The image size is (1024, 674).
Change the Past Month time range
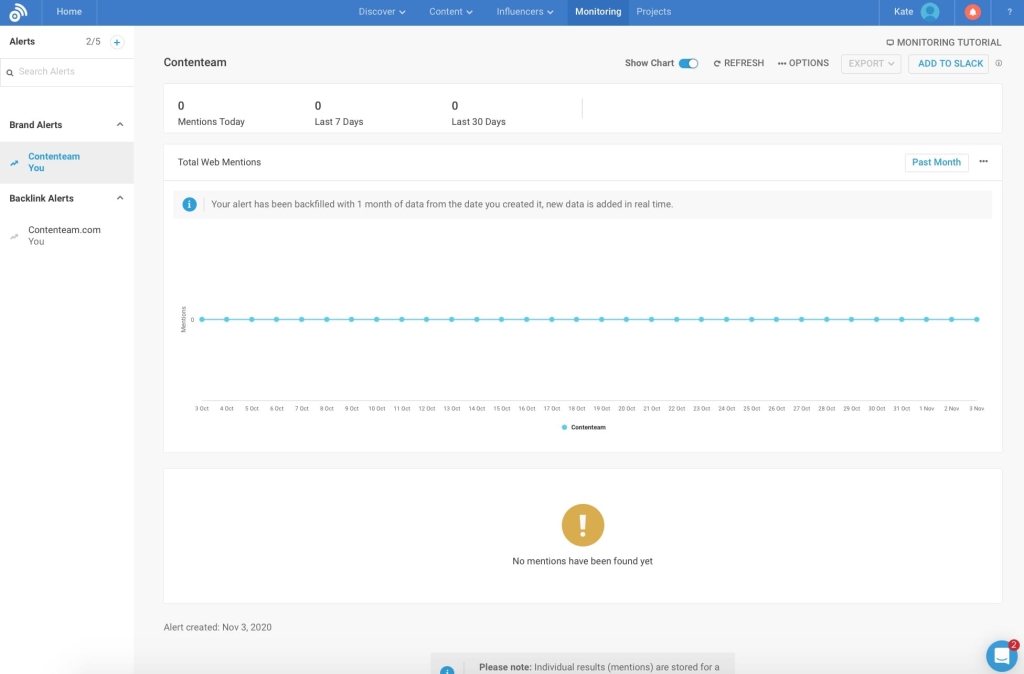936,161
